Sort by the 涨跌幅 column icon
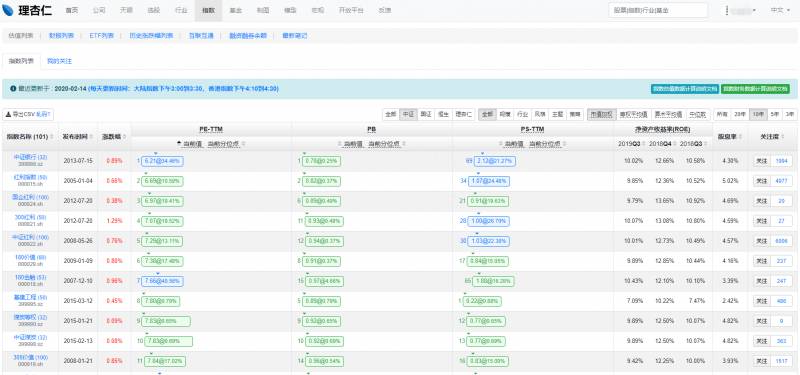 (x=124, y=137)
